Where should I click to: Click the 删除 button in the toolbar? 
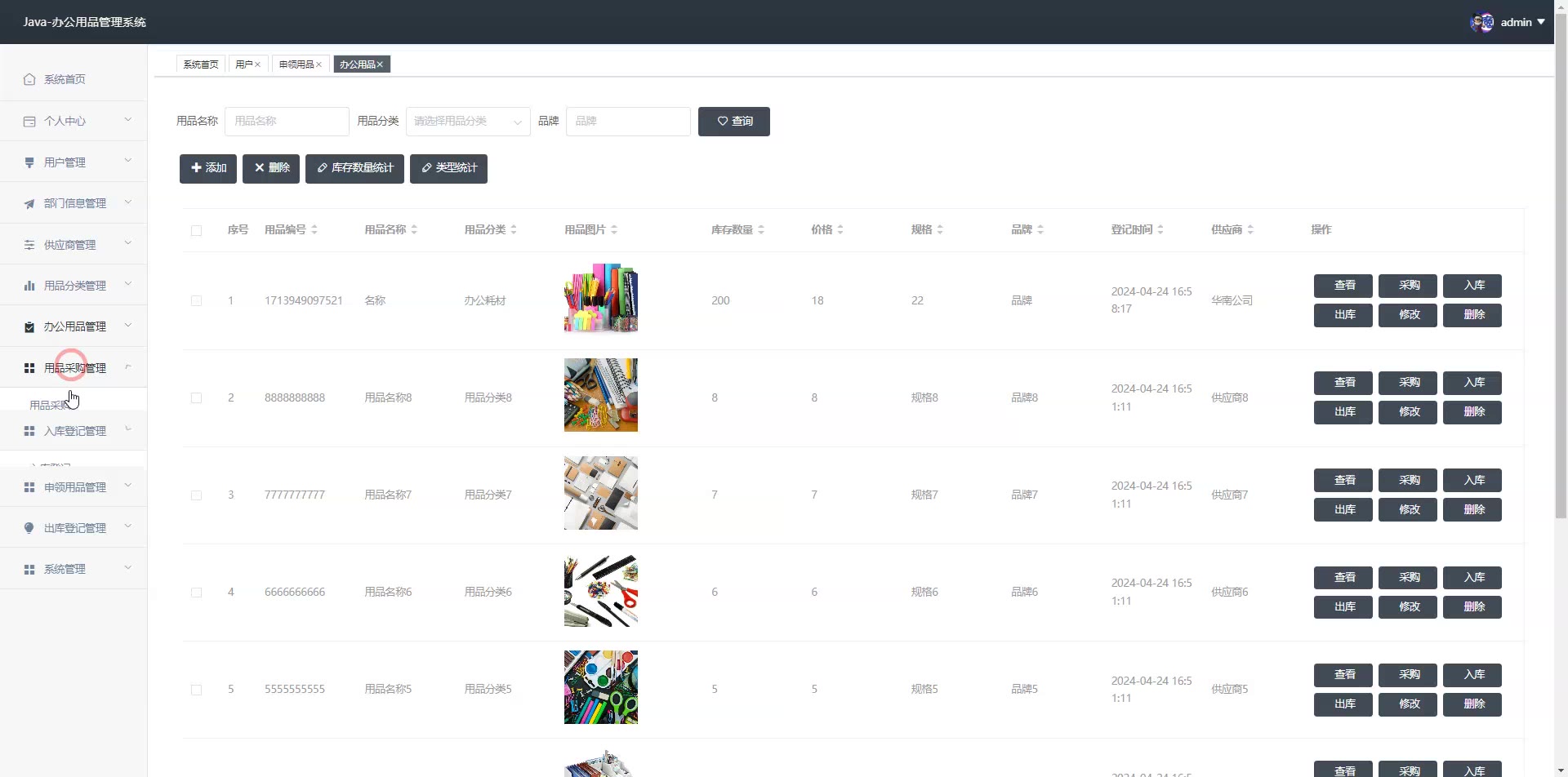271,169
